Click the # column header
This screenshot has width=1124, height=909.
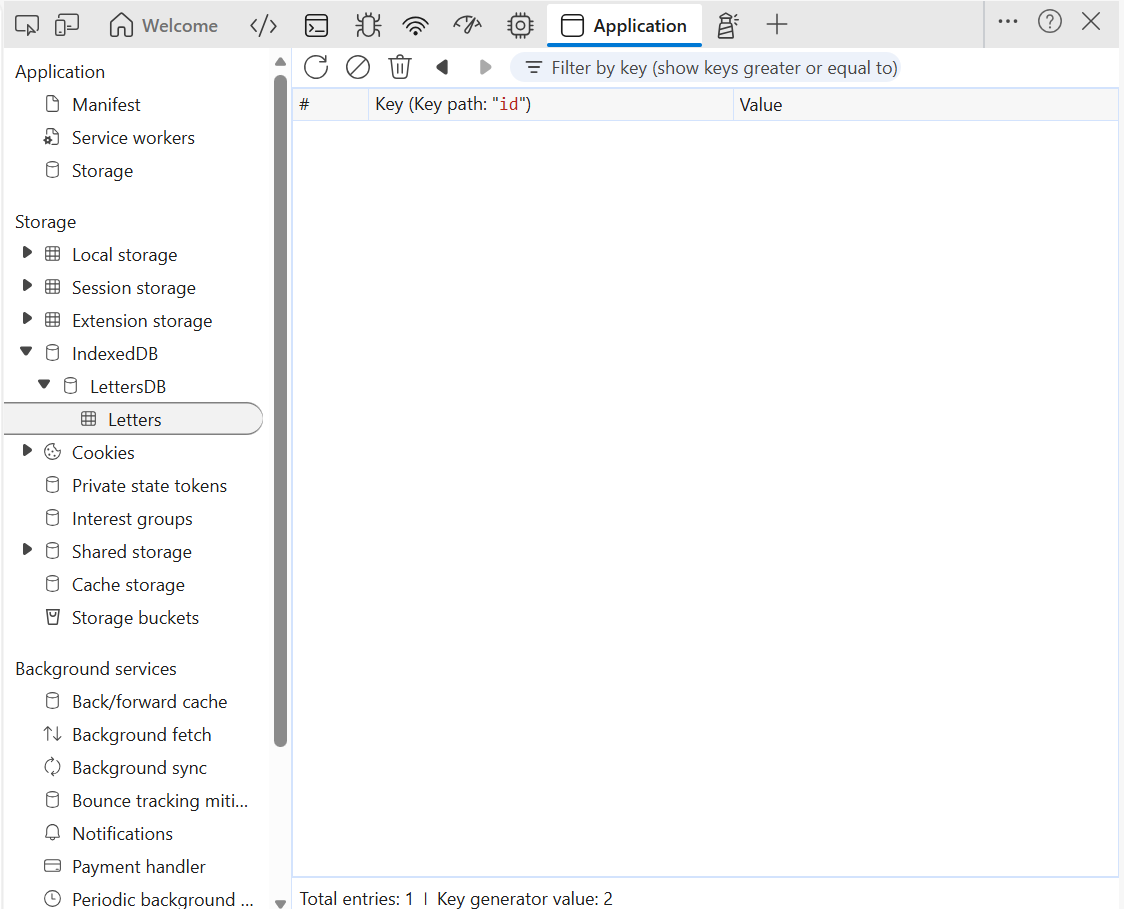330,105
